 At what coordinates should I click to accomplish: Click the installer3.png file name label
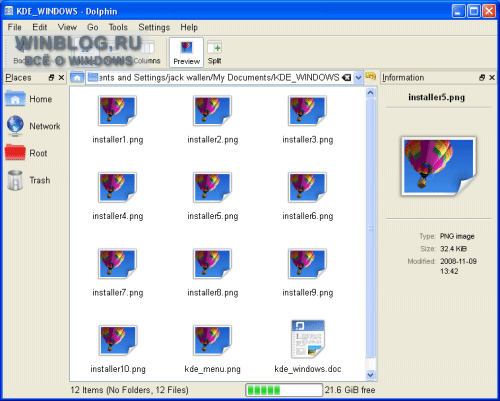(x=308, y=140)
